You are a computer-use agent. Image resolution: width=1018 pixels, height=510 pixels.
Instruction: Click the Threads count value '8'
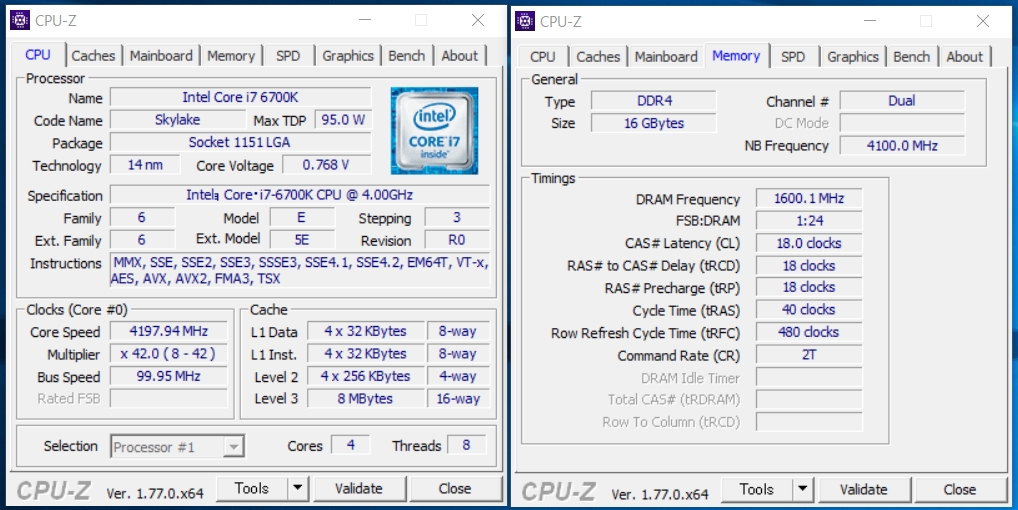[466, 445]
